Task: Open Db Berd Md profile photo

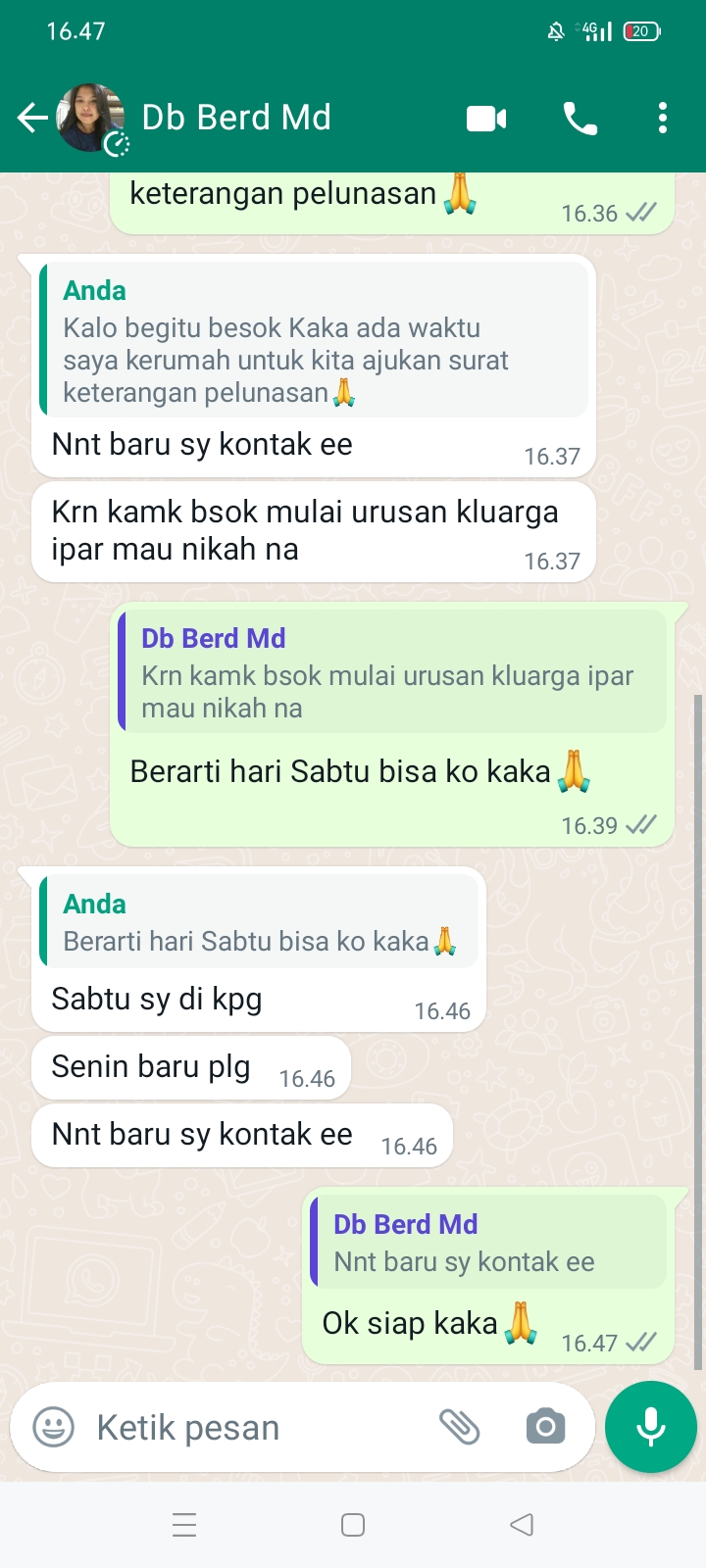Action: (x=91, y=119)
